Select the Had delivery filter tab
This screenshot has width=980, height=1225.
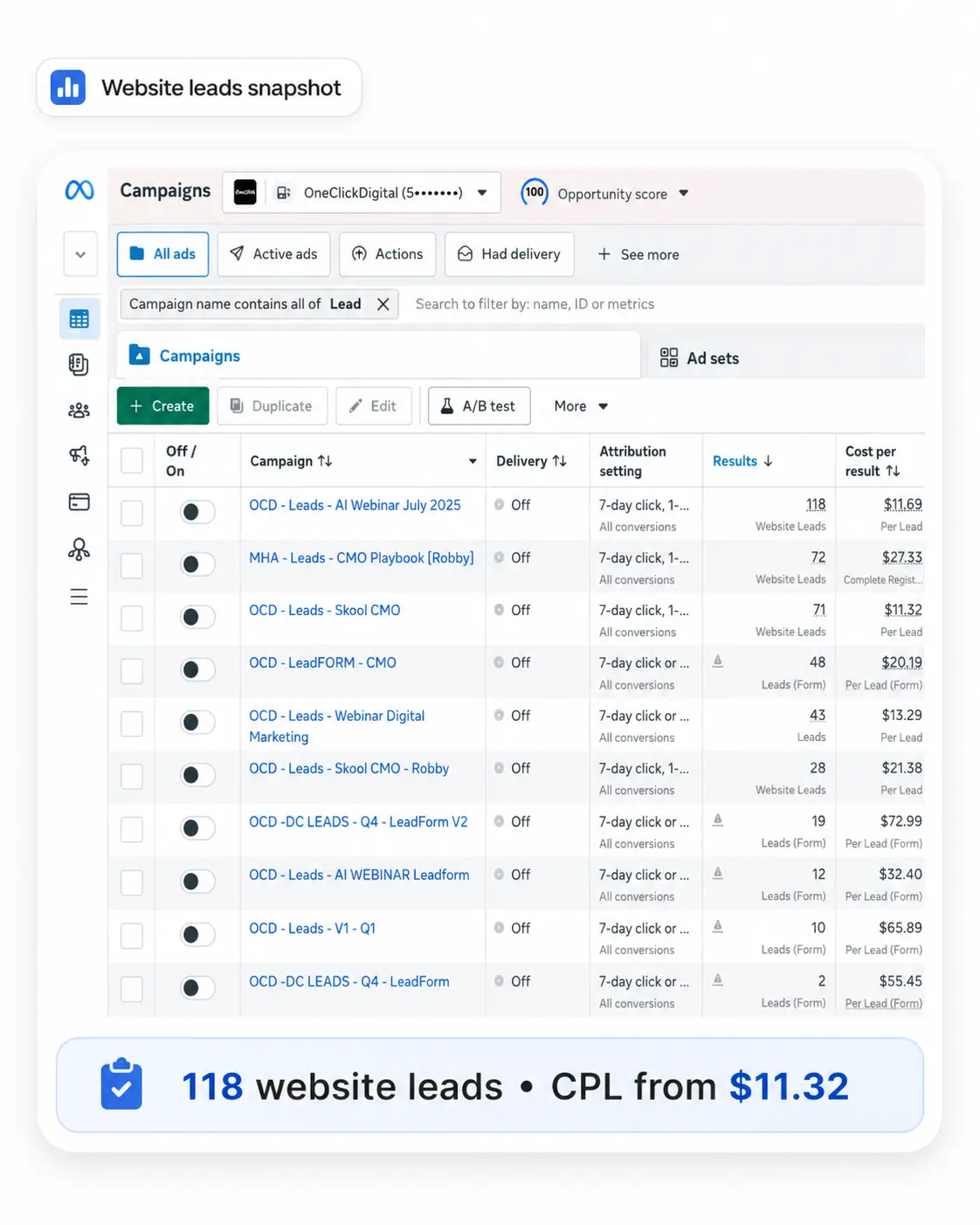tap(509, 254)
